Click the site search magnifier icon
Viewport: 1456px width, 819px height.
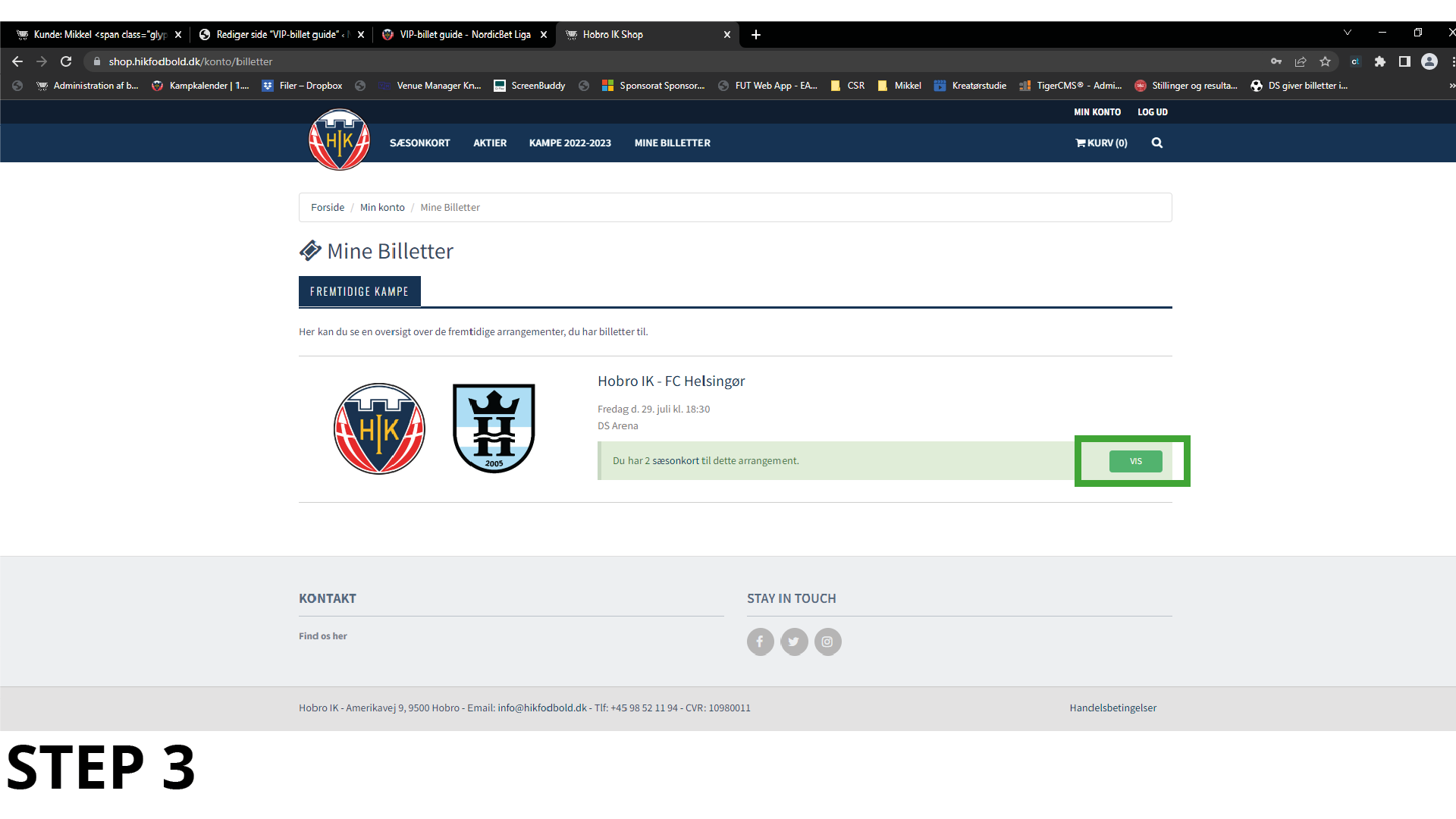(x=1156, y=143)
